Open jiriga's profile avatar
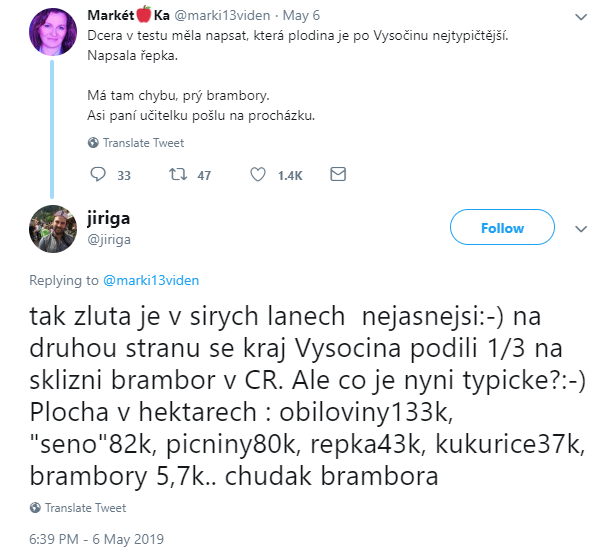Viewport: 614px width, 550px height. pyautogui.click(x=52, y=229)
